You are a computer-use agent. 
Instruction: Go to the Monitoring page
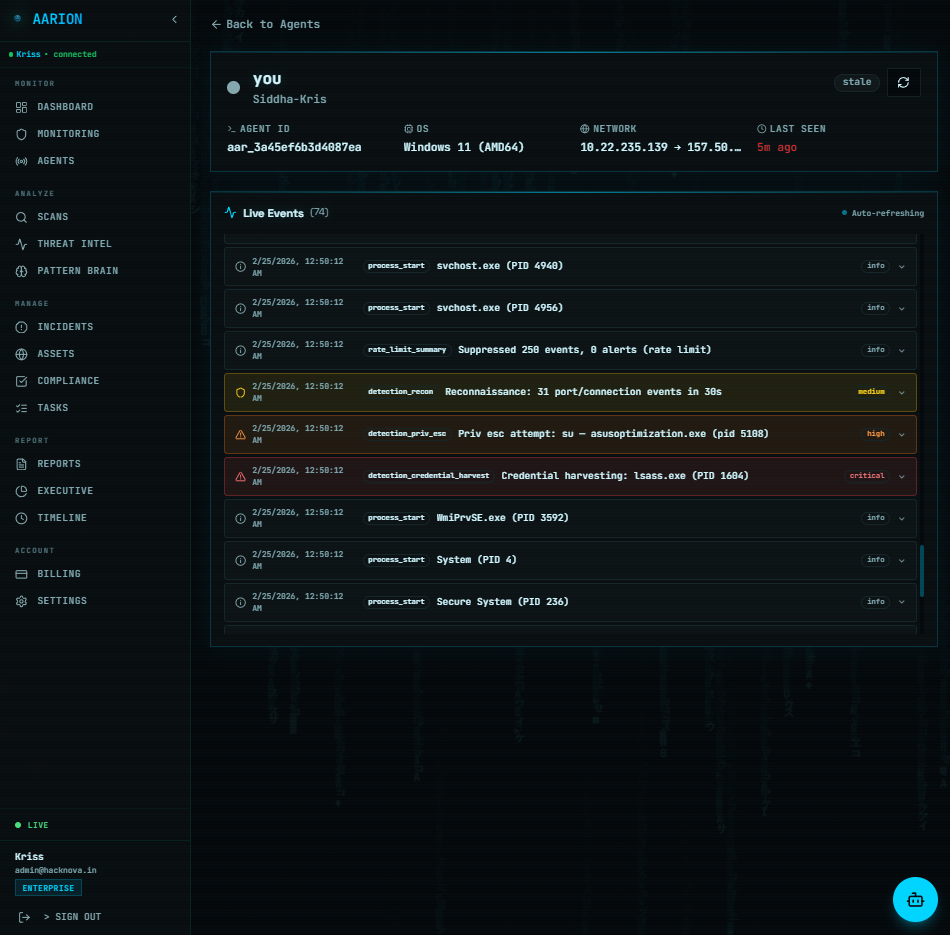pos(68,134)
